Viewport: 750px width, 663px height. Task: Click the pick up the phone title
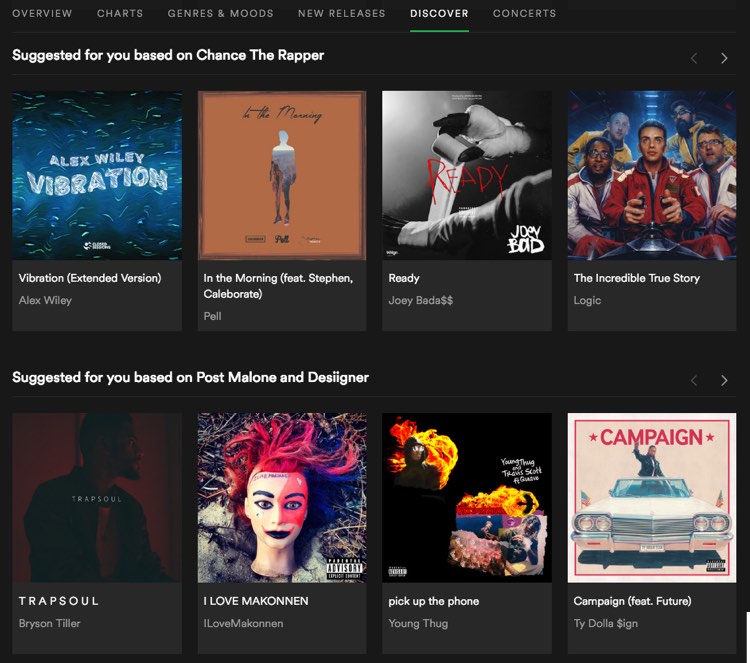tap(433, 601)
